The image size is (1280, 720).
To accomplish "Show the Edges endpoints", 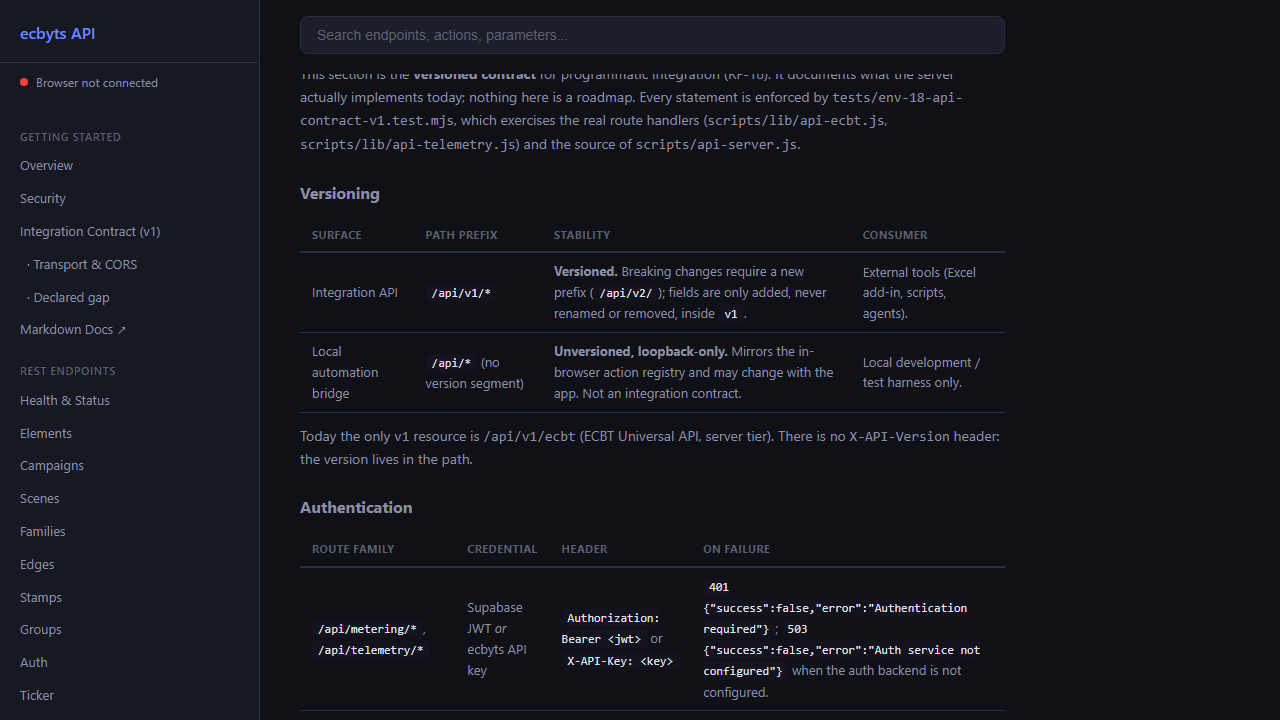I will click(x=37, y=564).
